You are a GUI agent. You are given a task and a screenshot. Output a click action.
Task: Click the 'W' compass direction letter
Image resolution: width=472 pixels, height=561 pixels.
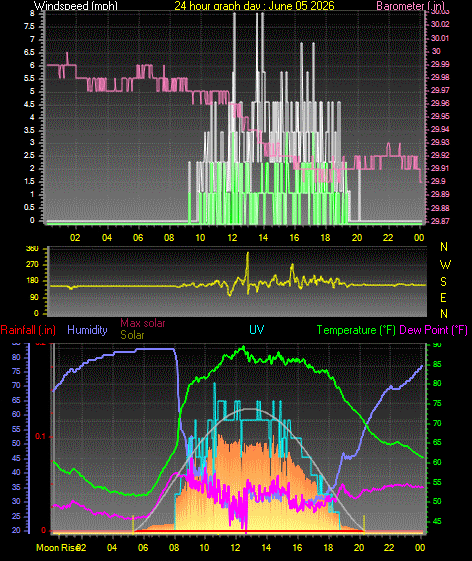445,265
